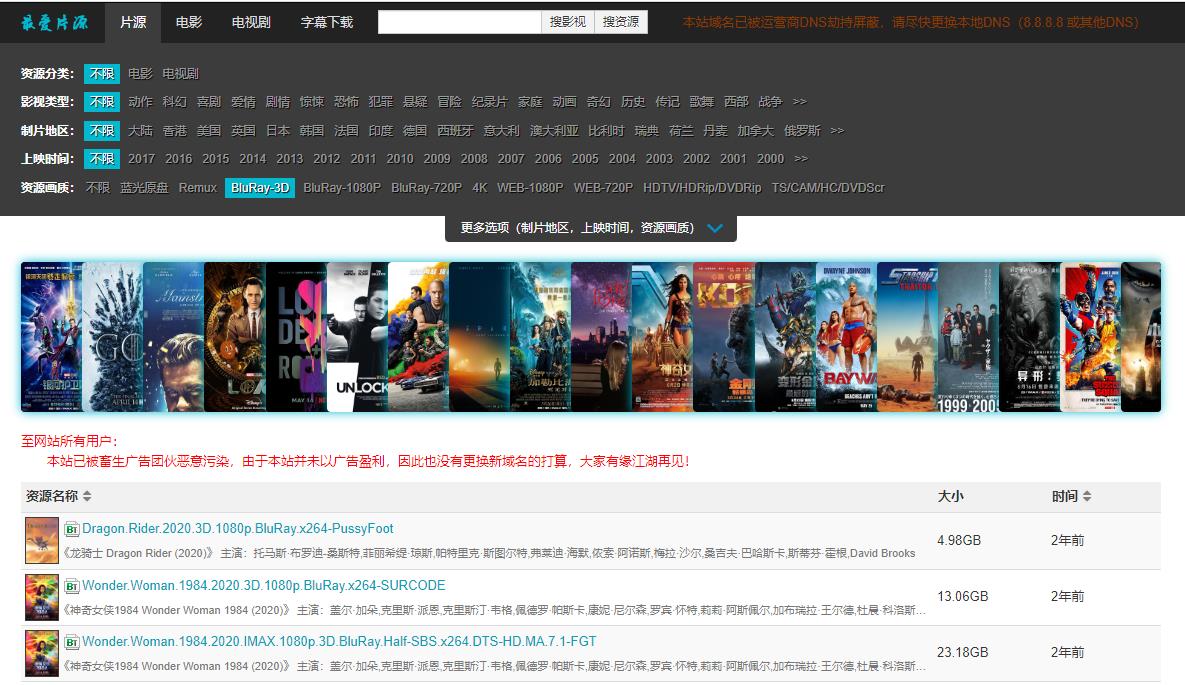This screenshot has height=685, width=1185.
Task: Open the Baywatch poster in the carousel
Action: (846, 337)
